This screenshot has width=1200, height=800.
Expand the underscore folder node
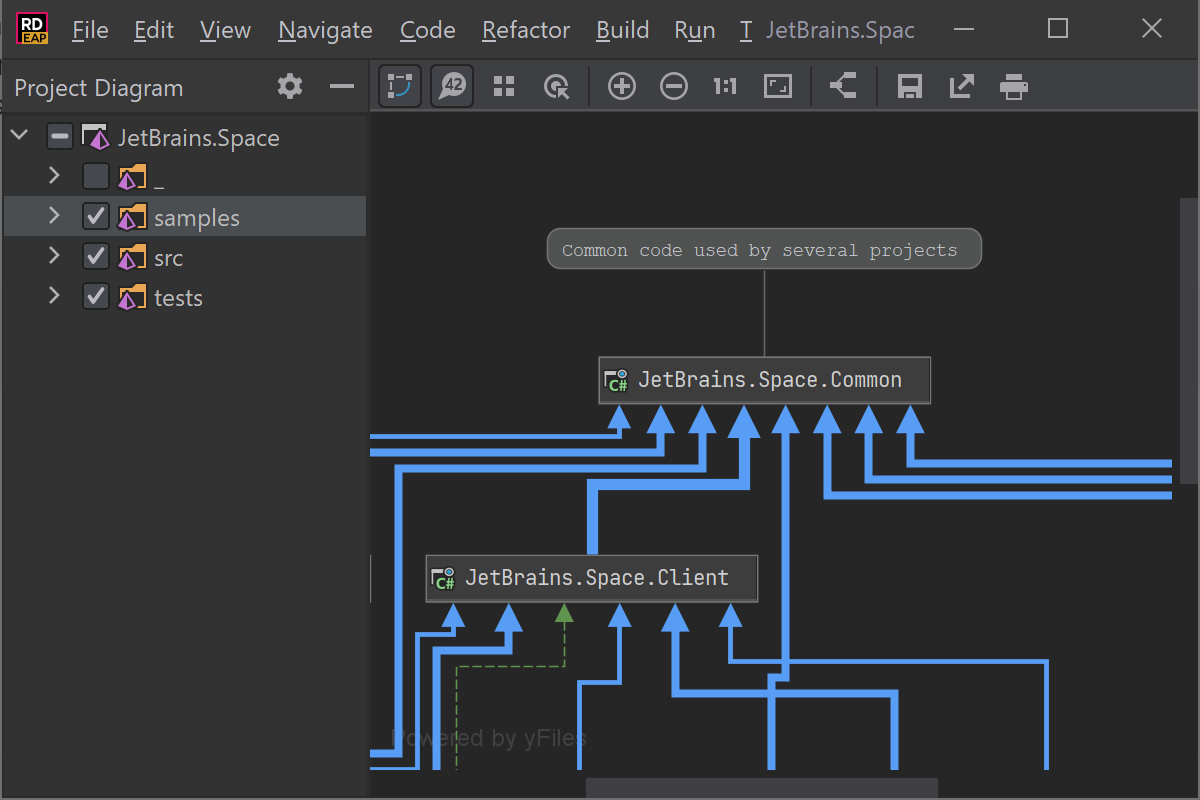[54, 175]
